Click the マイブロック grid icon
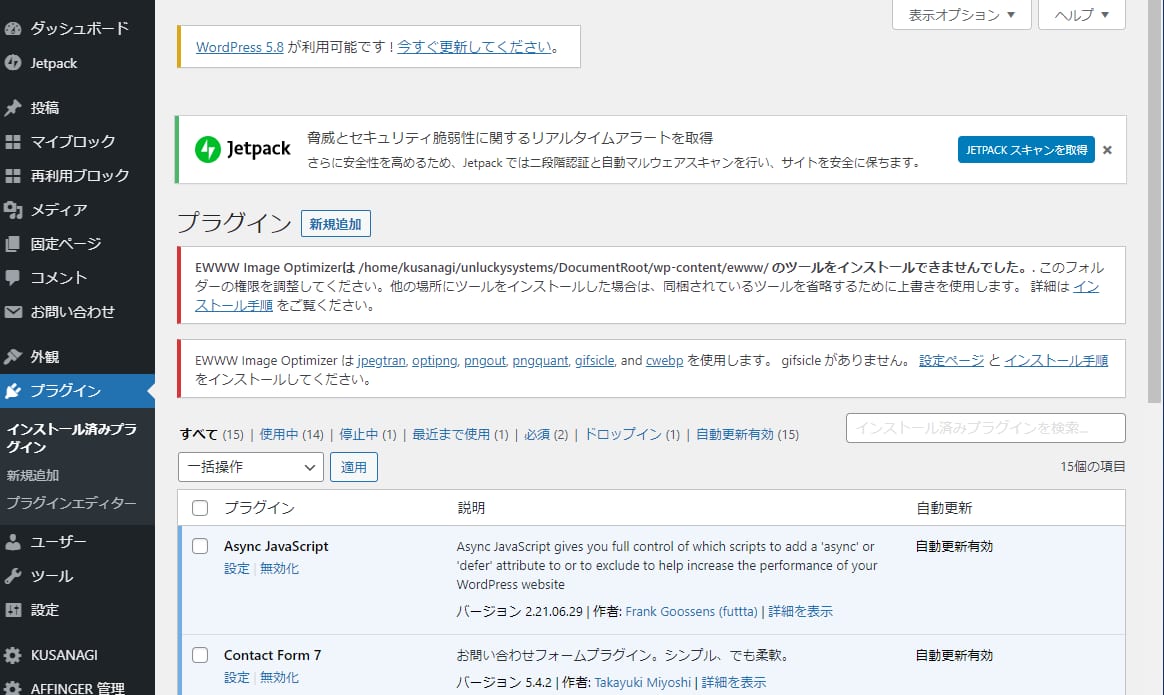Screen dimensions: 1164x695 point(13,142)
